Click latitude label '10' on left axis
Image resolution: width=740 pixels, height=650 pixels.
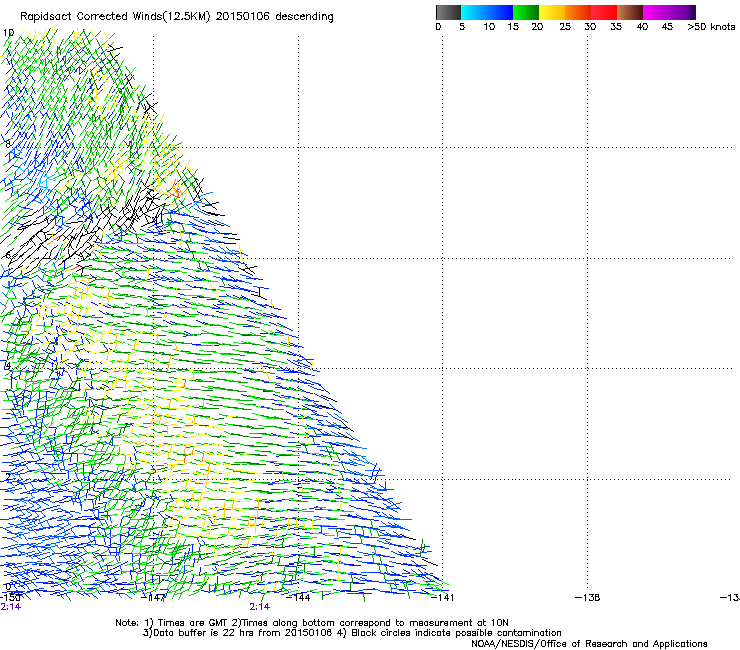pos(8,33)
